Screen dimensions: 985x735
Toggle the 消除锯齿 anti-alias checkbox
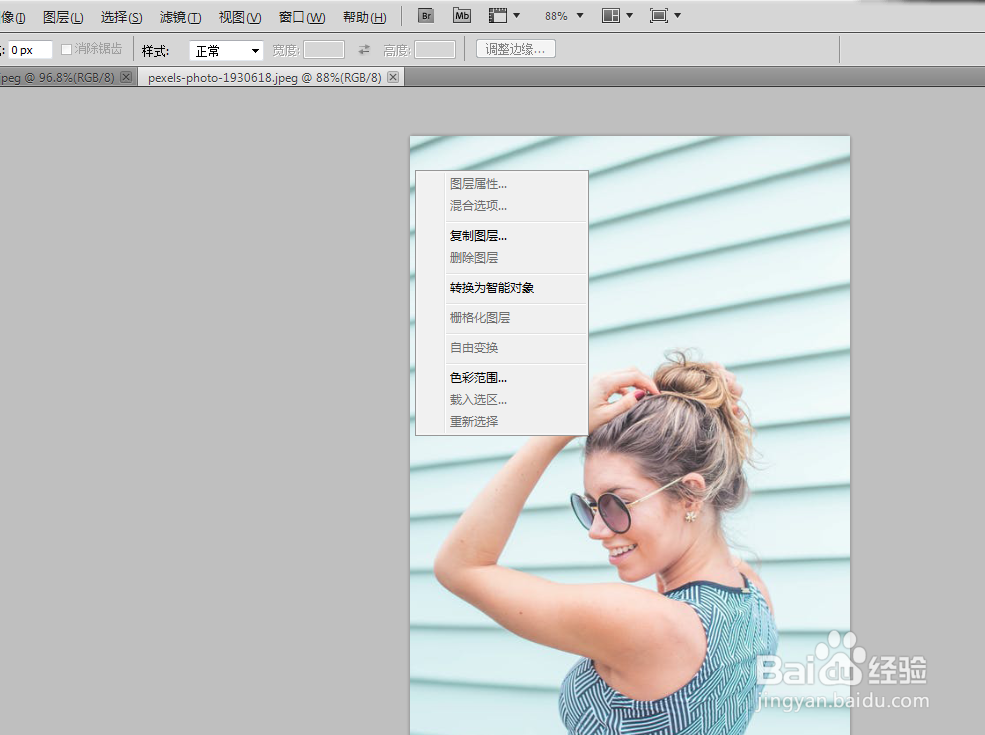pos(66,49)
